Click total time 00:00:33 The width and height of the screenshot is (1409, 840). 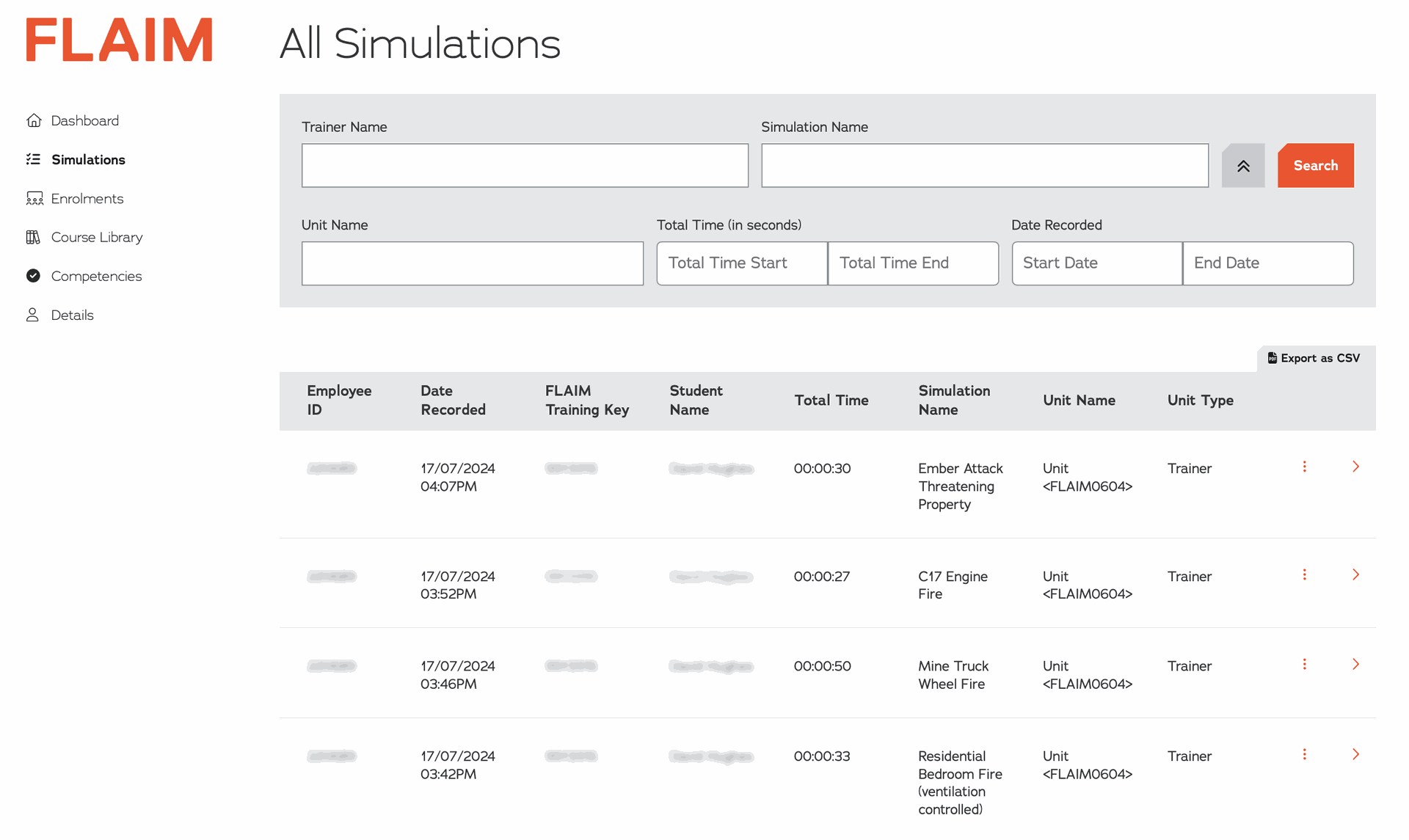click(x=822, y=756)
